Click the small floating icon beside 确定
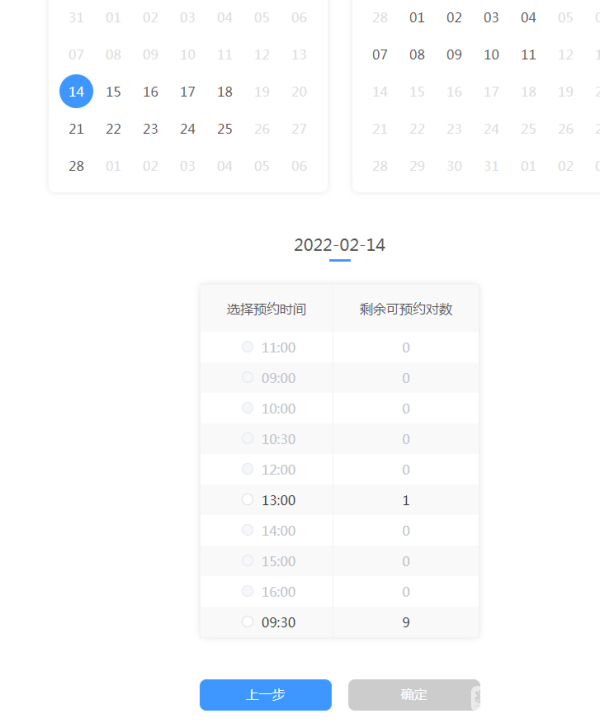This screenshot has width=600, height=728. (476, 695)
